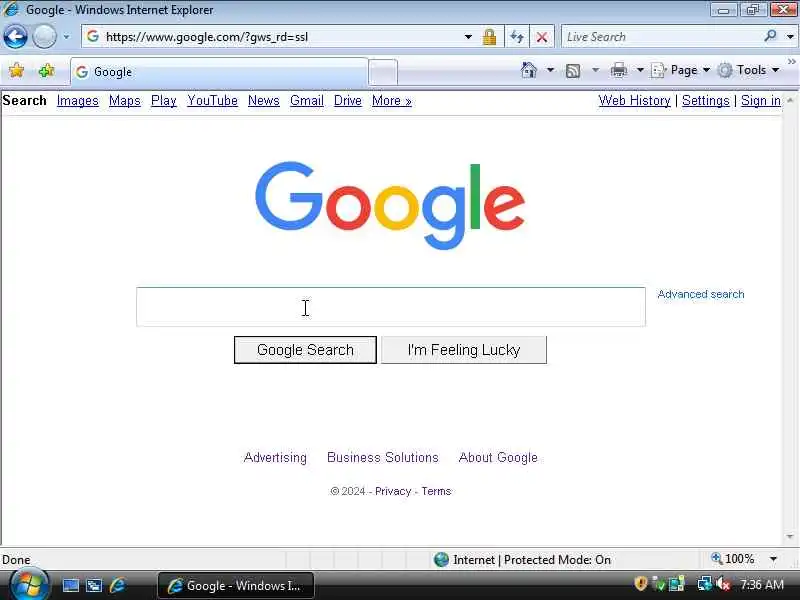Open a new blank tab
Screen dimensions: 800x600
383,72
